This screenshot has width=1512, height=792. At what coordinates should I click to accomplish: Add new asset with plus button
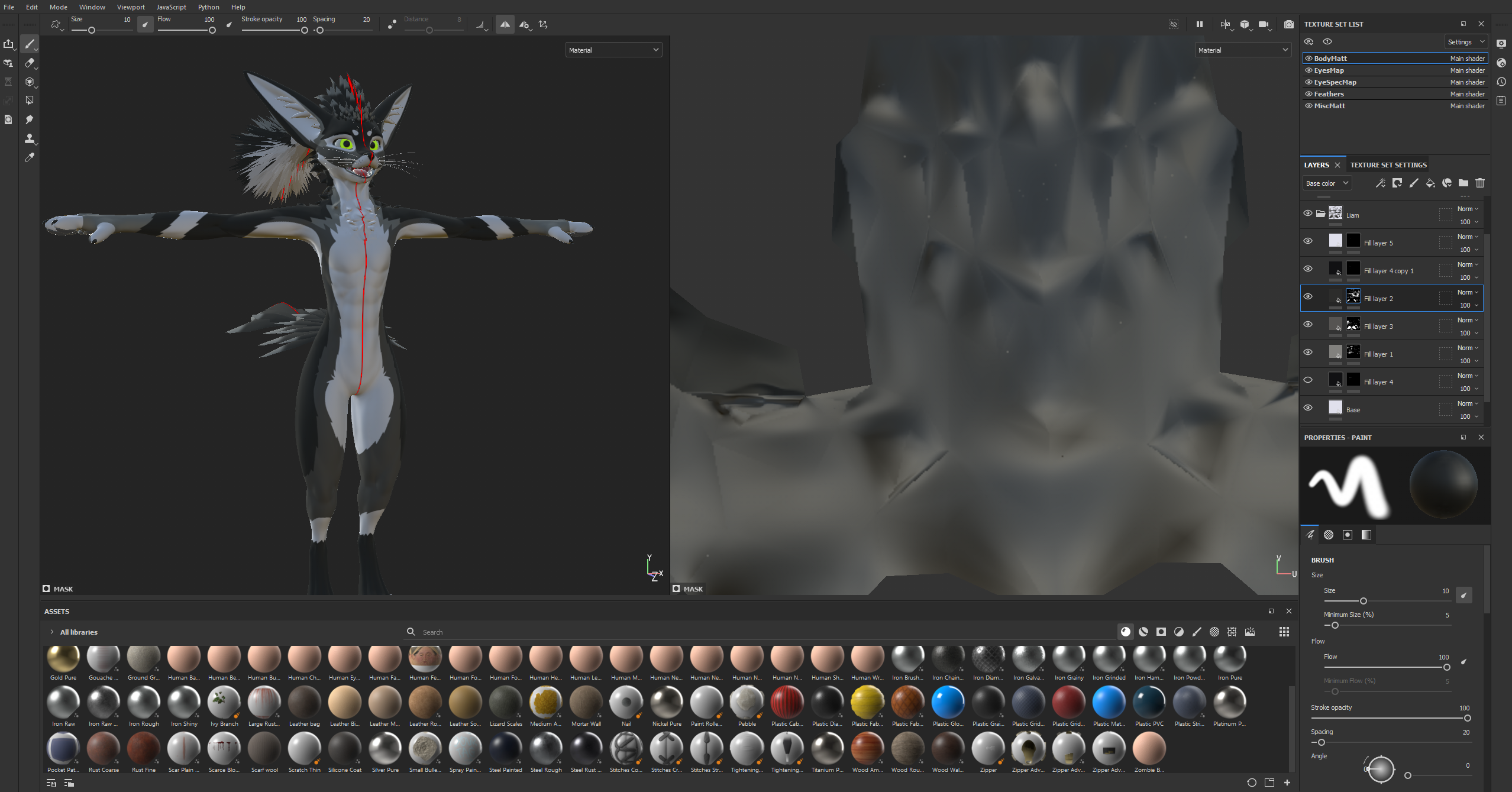tap(1287, 783)
